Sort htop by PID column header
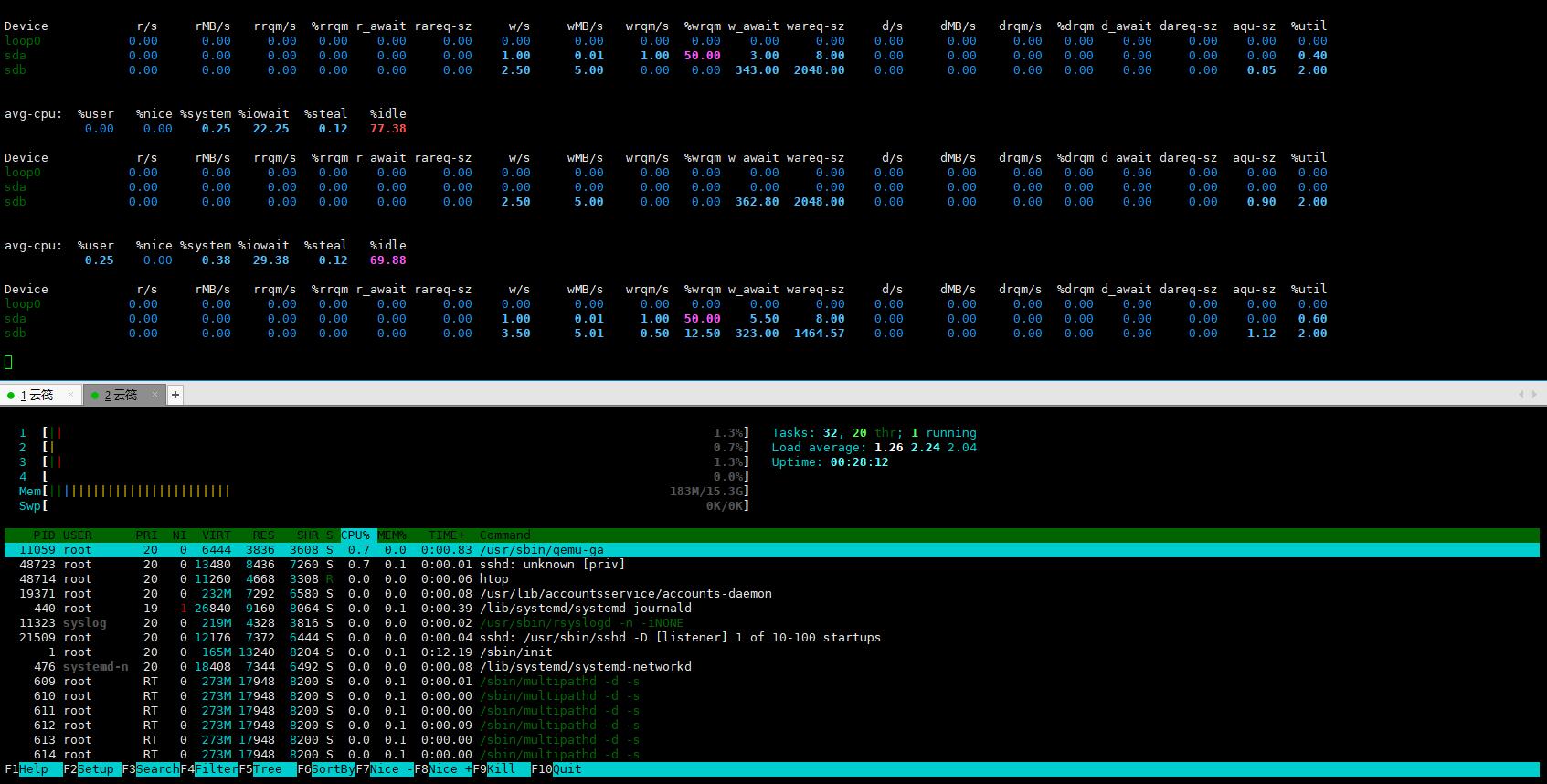The height and width of the screenshot is (784, 1547). pyautogui.click(x=44, y=535)
